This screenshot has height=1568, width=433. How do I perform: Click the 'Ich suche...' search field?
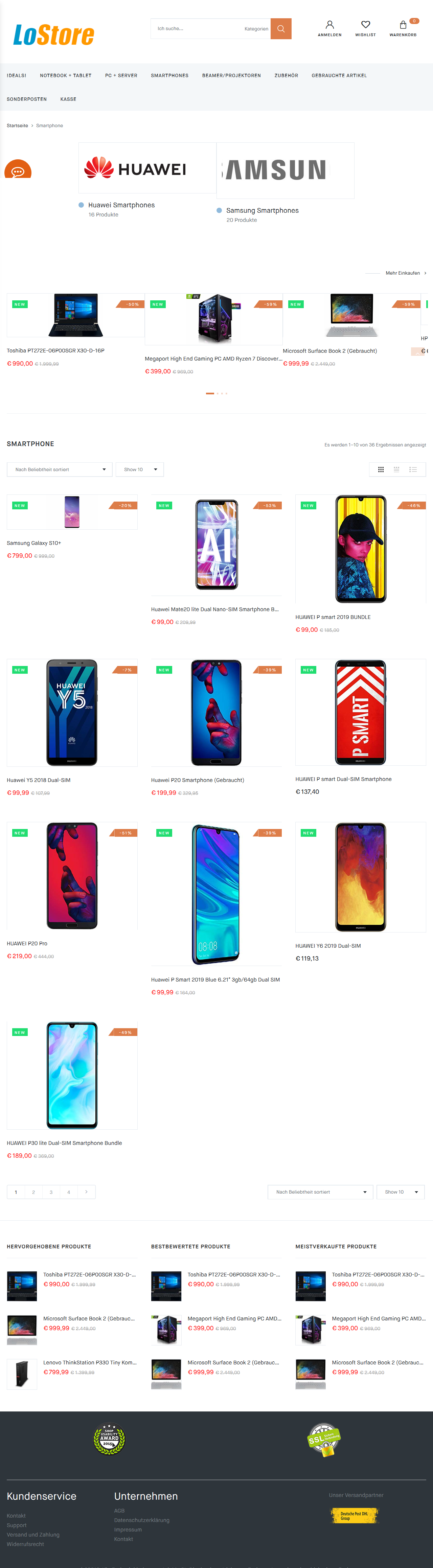point(197,29)
